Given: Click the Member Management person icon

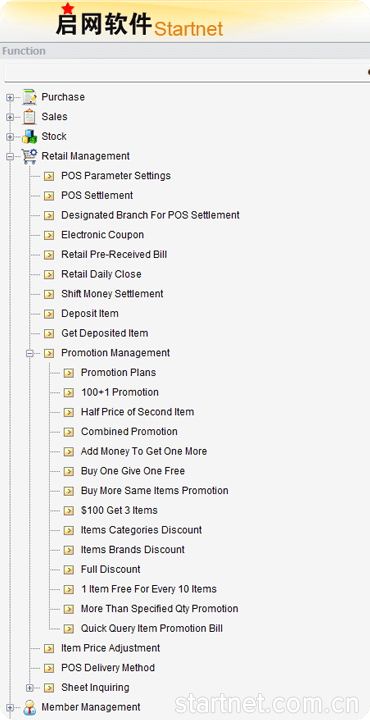Looking at the screenshot, I should click(x=29, y=708).
